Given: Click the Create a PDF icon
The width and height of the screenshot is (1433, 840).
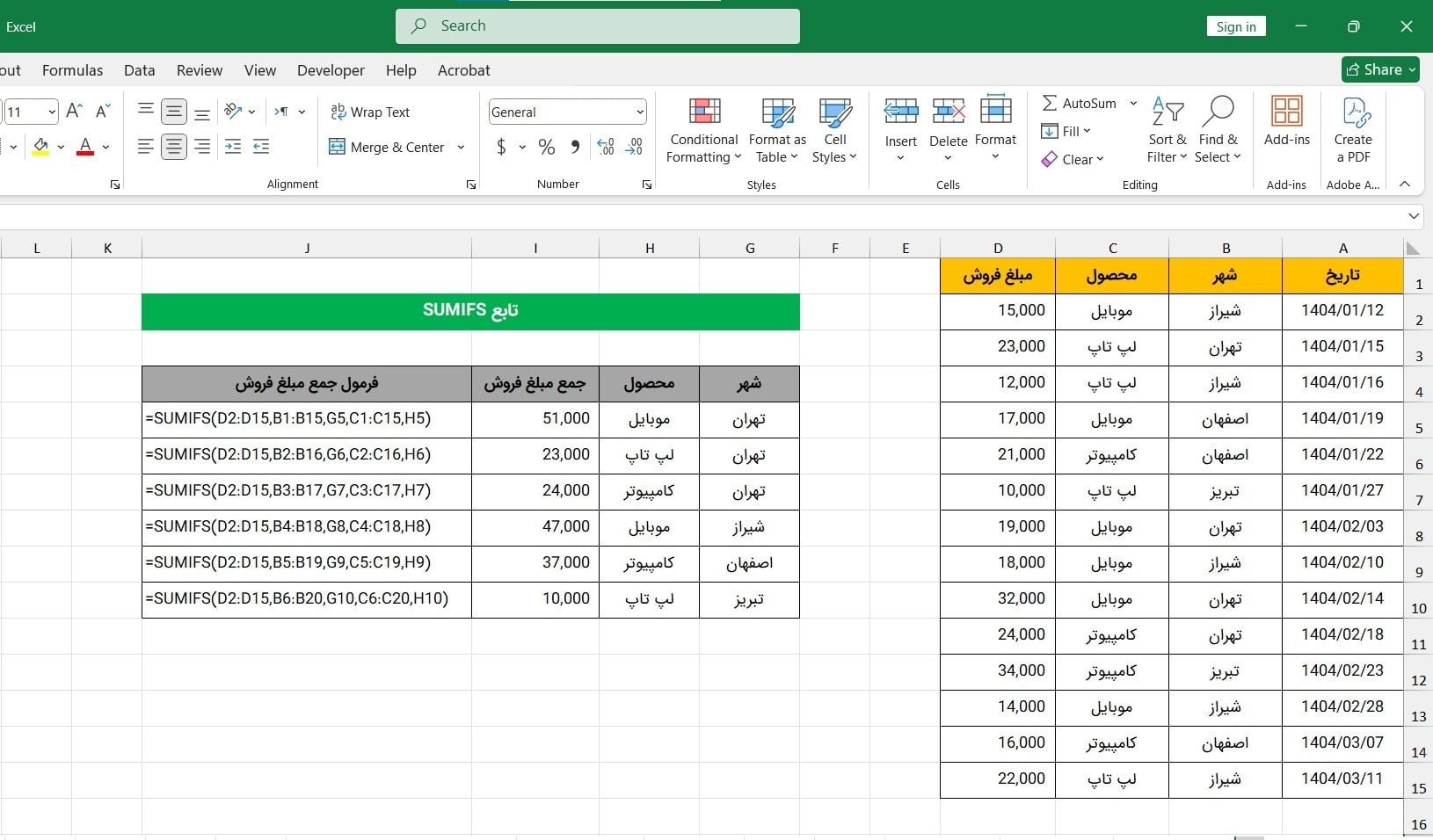Looking at the screenshot, I should click(1353, 112).
